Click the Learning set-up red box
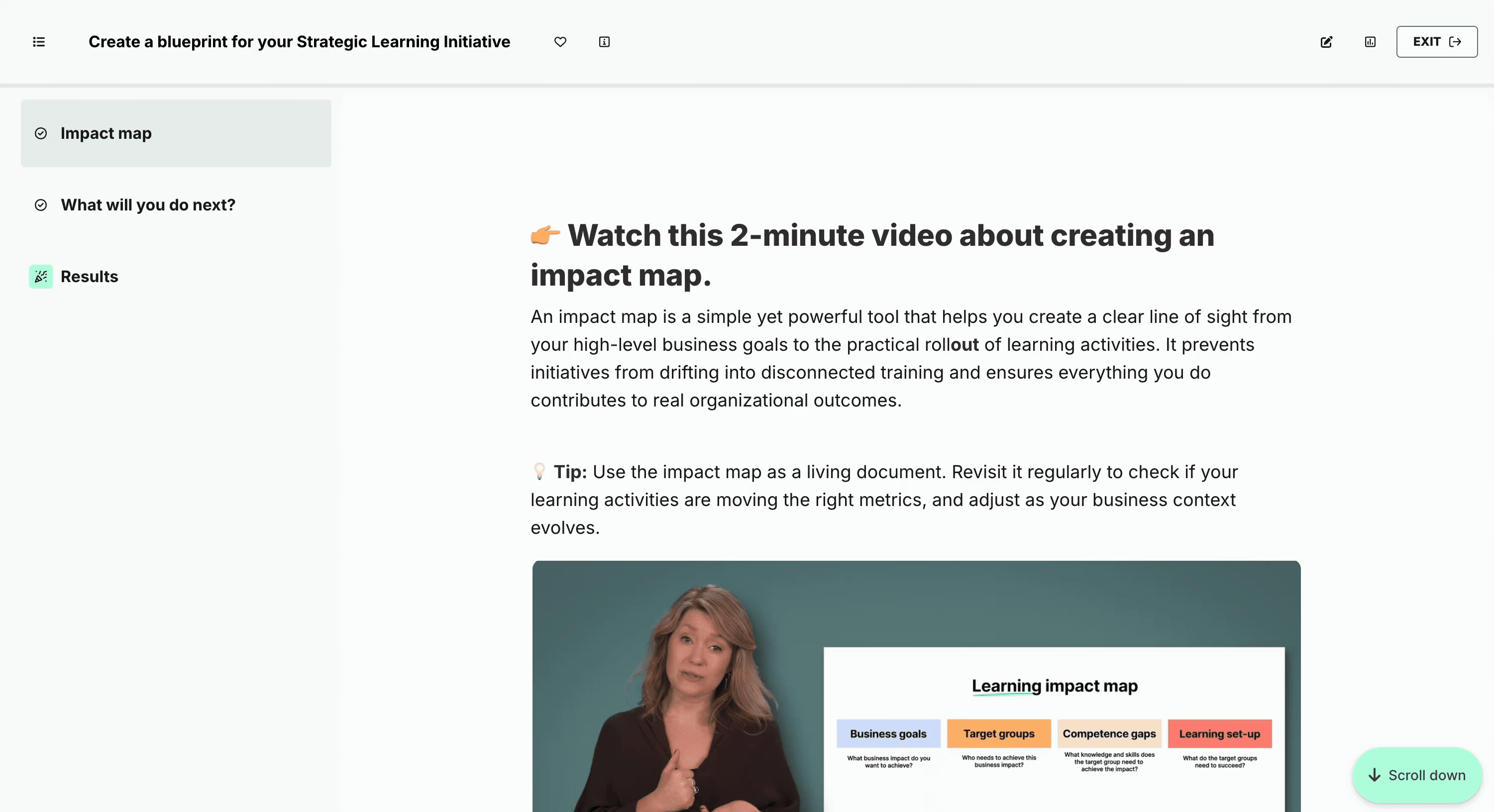1494x812 pixels. pyautogui.click(x=1219, y=733)
